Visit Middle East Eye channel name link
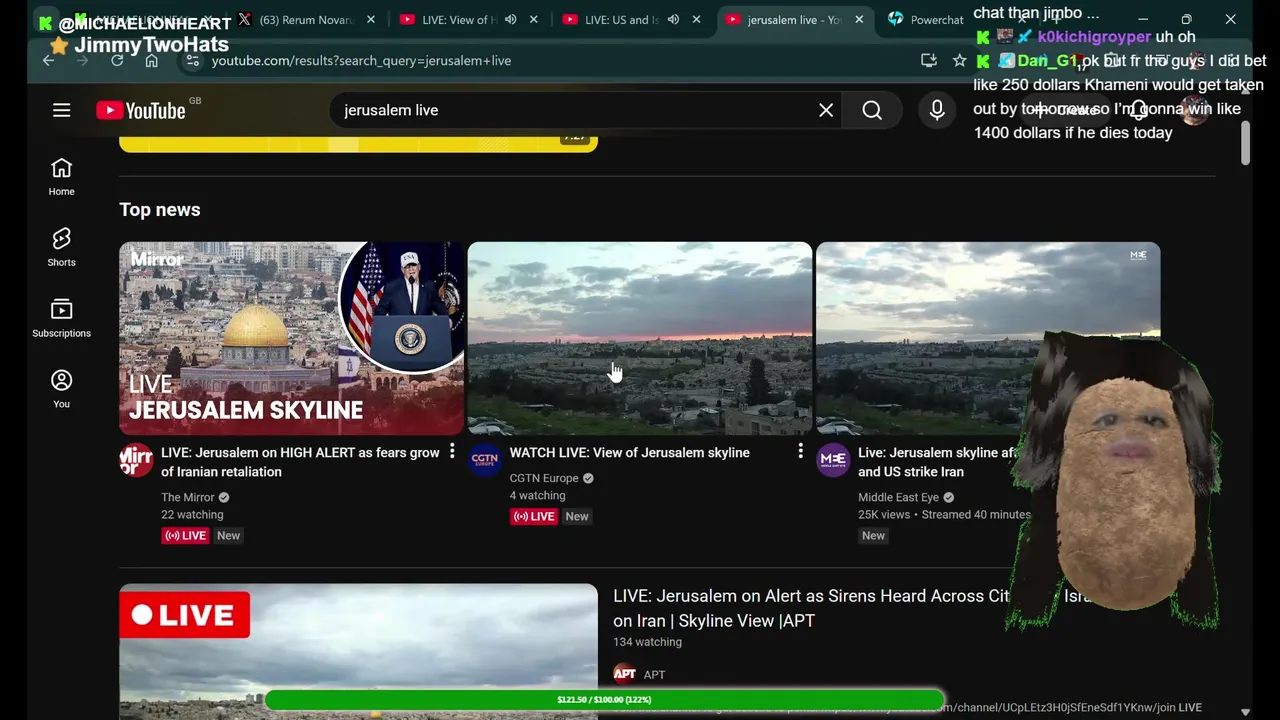The height and width of the screenshot is (720, 1280). (898, 497)
